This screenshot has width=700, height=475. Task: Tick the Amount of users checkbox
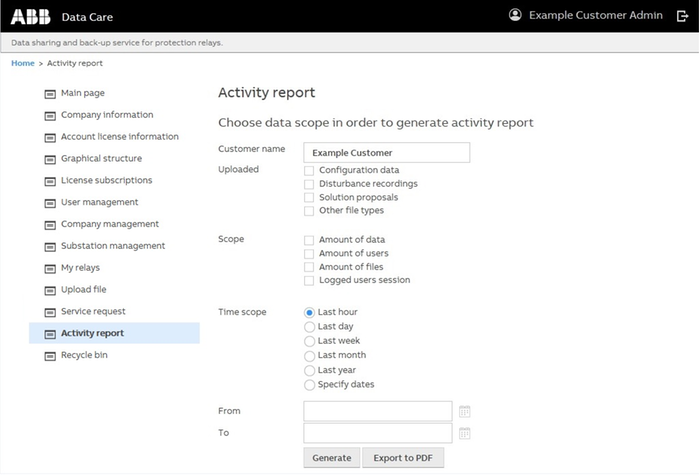click(309, 254)
